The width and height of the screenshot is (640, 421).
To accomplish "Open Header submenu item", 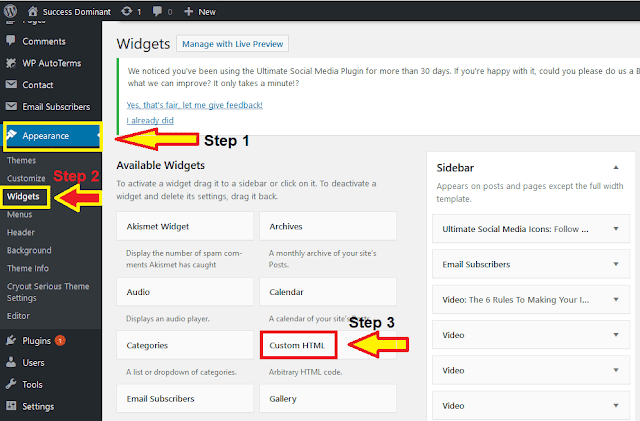I will (x=20, y=232).
